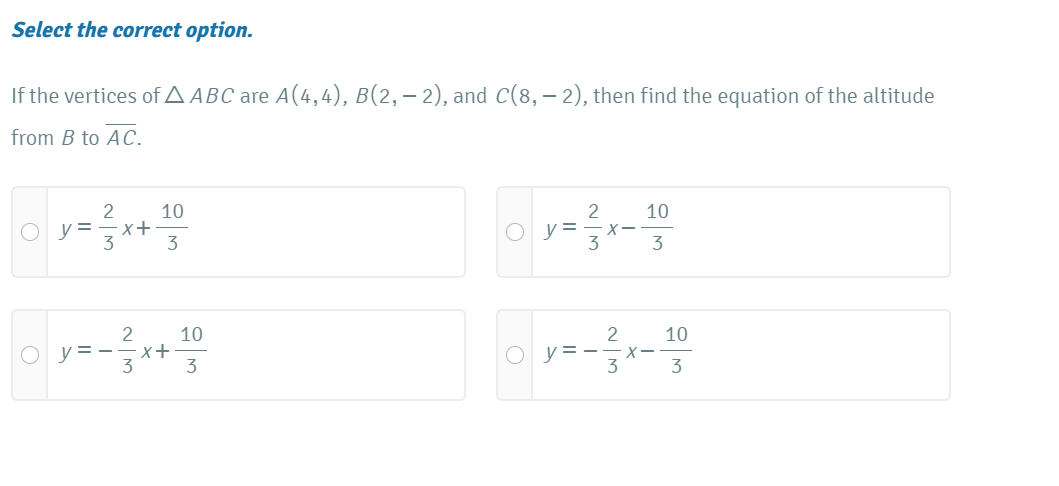Click the 'Select the correct option.' heading

click(132, 30)
